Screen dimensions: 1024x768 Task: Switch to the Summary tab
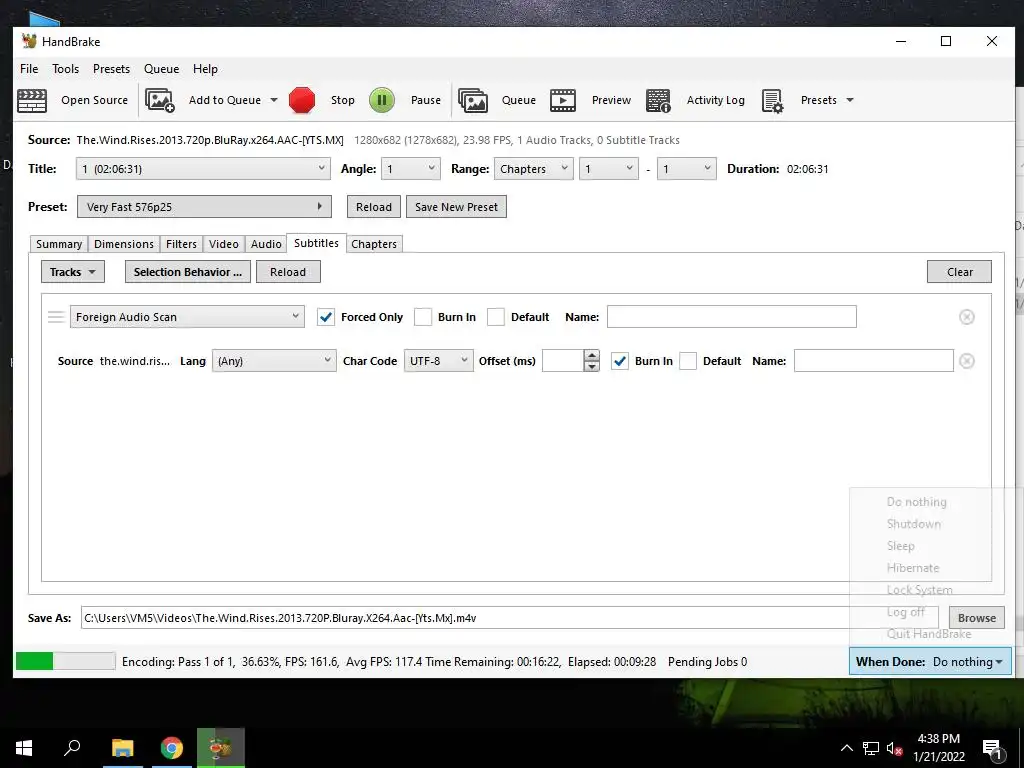coord(59,244)
